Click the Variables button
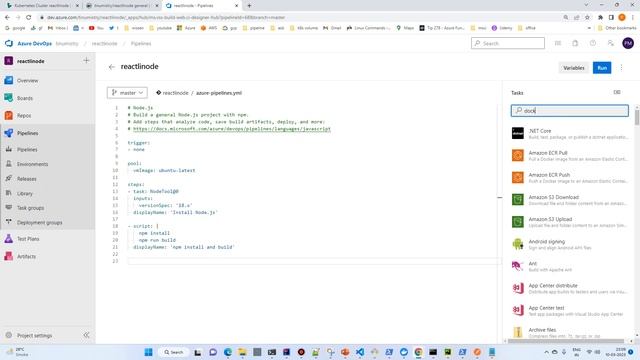640x360 pixels. tap(573, 68)
